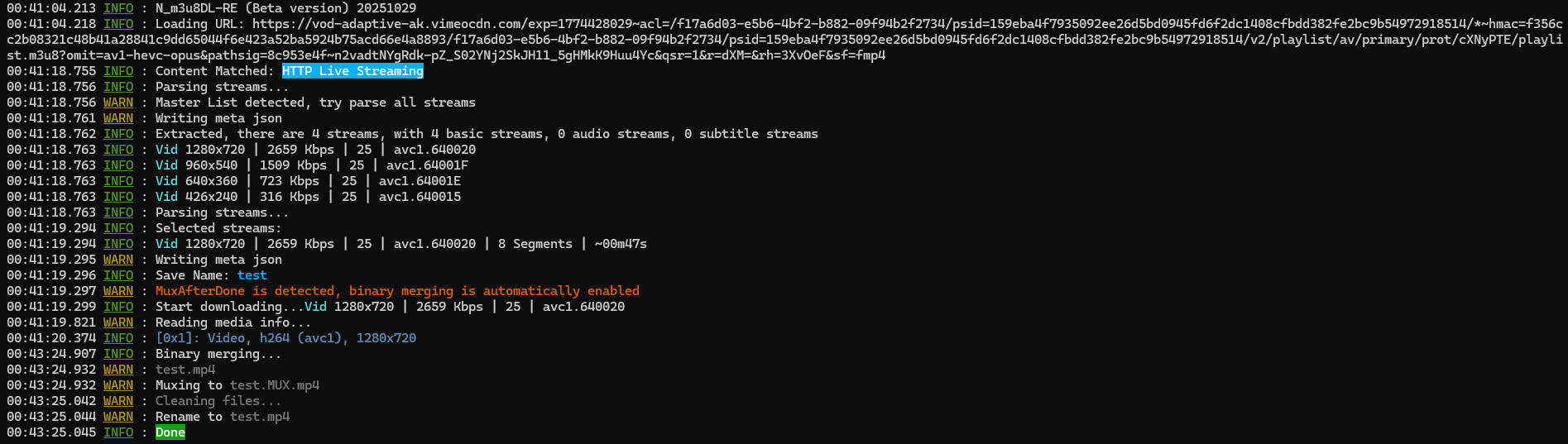Click the orange MuxAfterDone warning message

point(397,291)
